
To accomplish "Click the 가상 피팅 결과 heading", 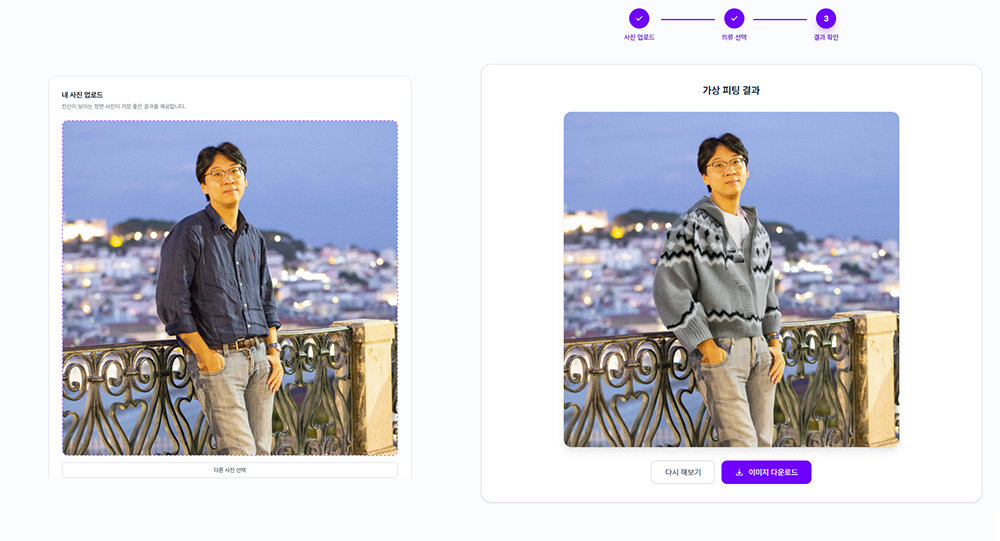I will coord(731,90).
